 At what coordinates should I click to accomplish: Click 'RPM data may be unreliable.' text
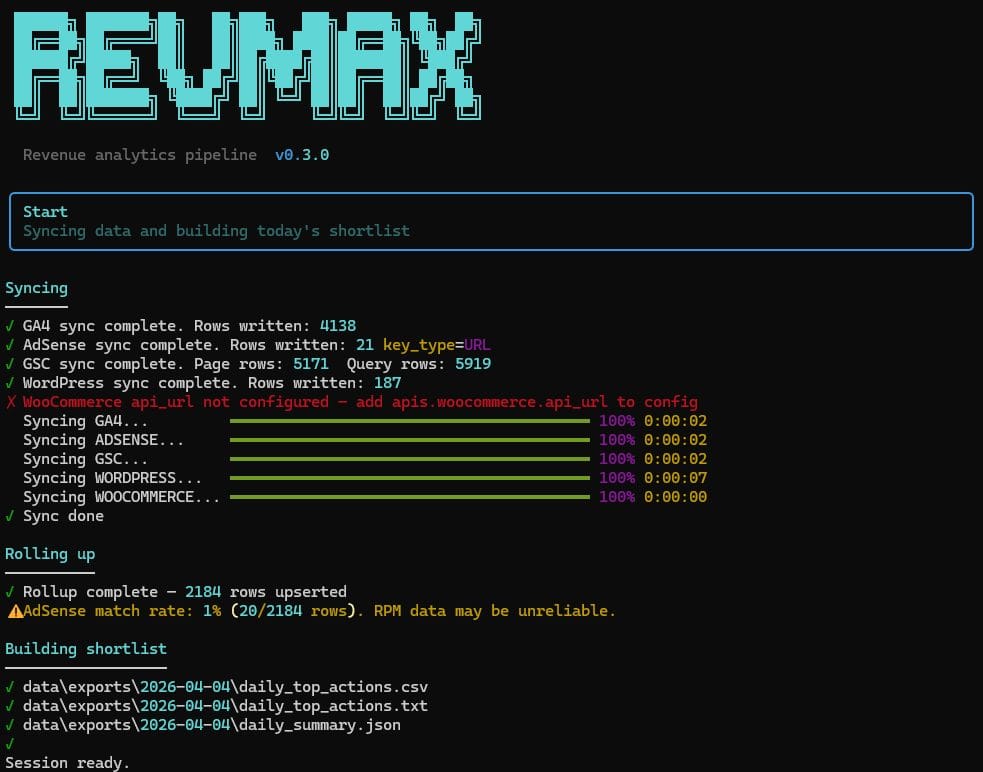pos(495,611)
